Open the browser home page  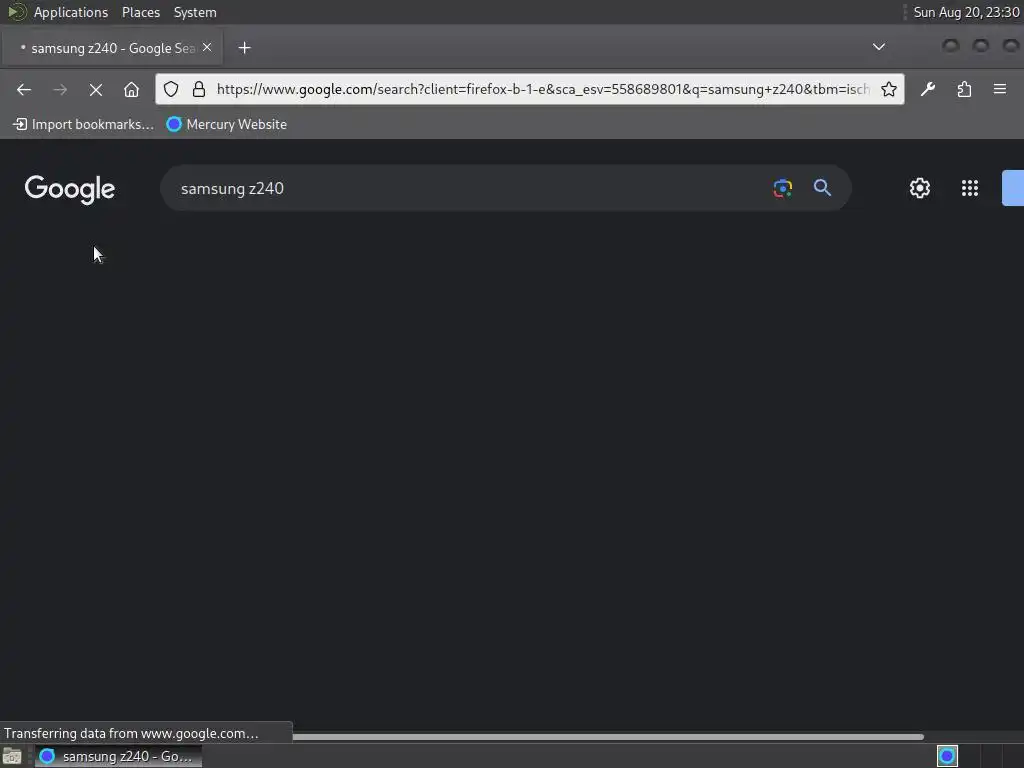(x=131, y=89)
